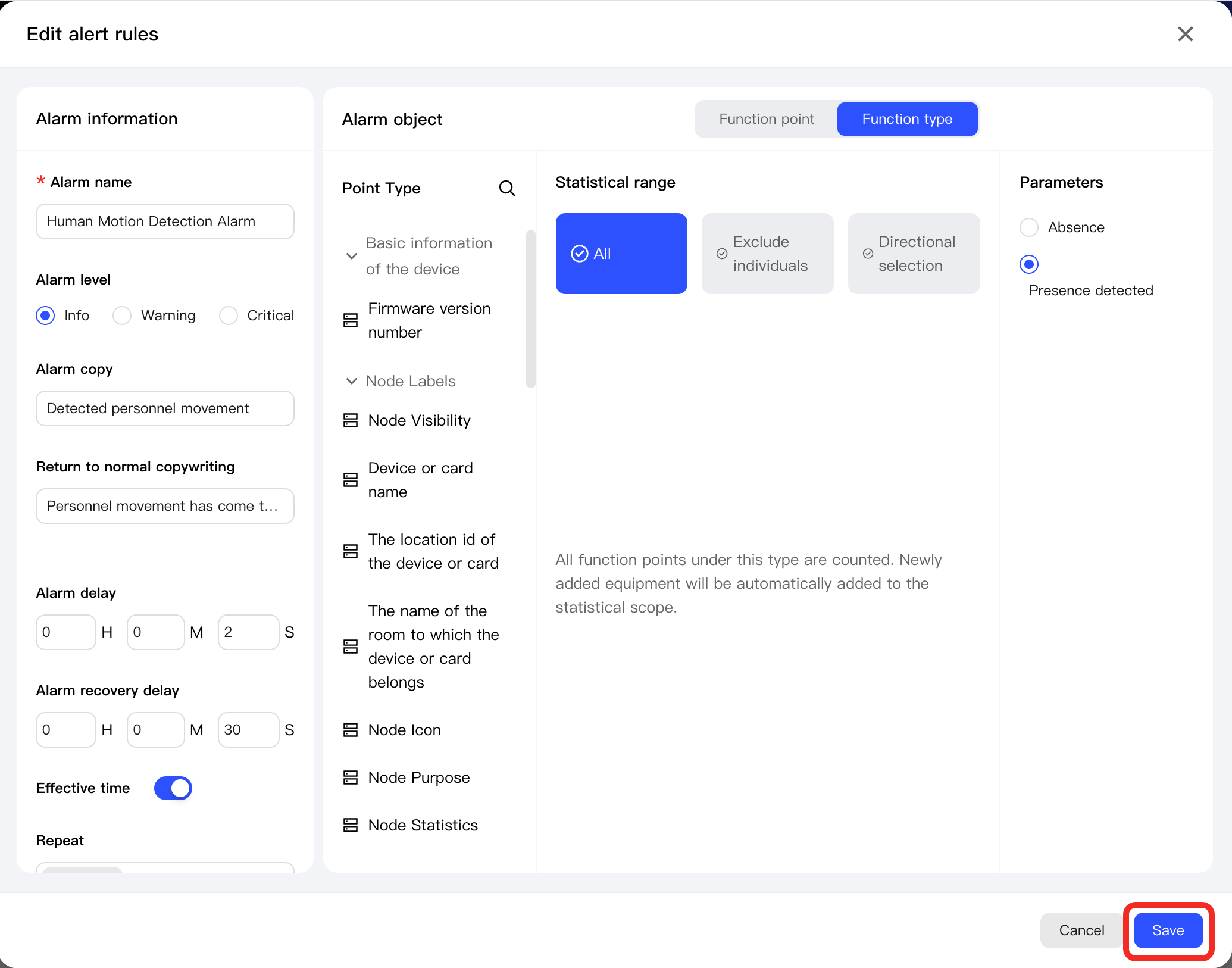Click the Node Statistics list icon
The height and width of the screenshot is (968, 1232).
point(351,825)
